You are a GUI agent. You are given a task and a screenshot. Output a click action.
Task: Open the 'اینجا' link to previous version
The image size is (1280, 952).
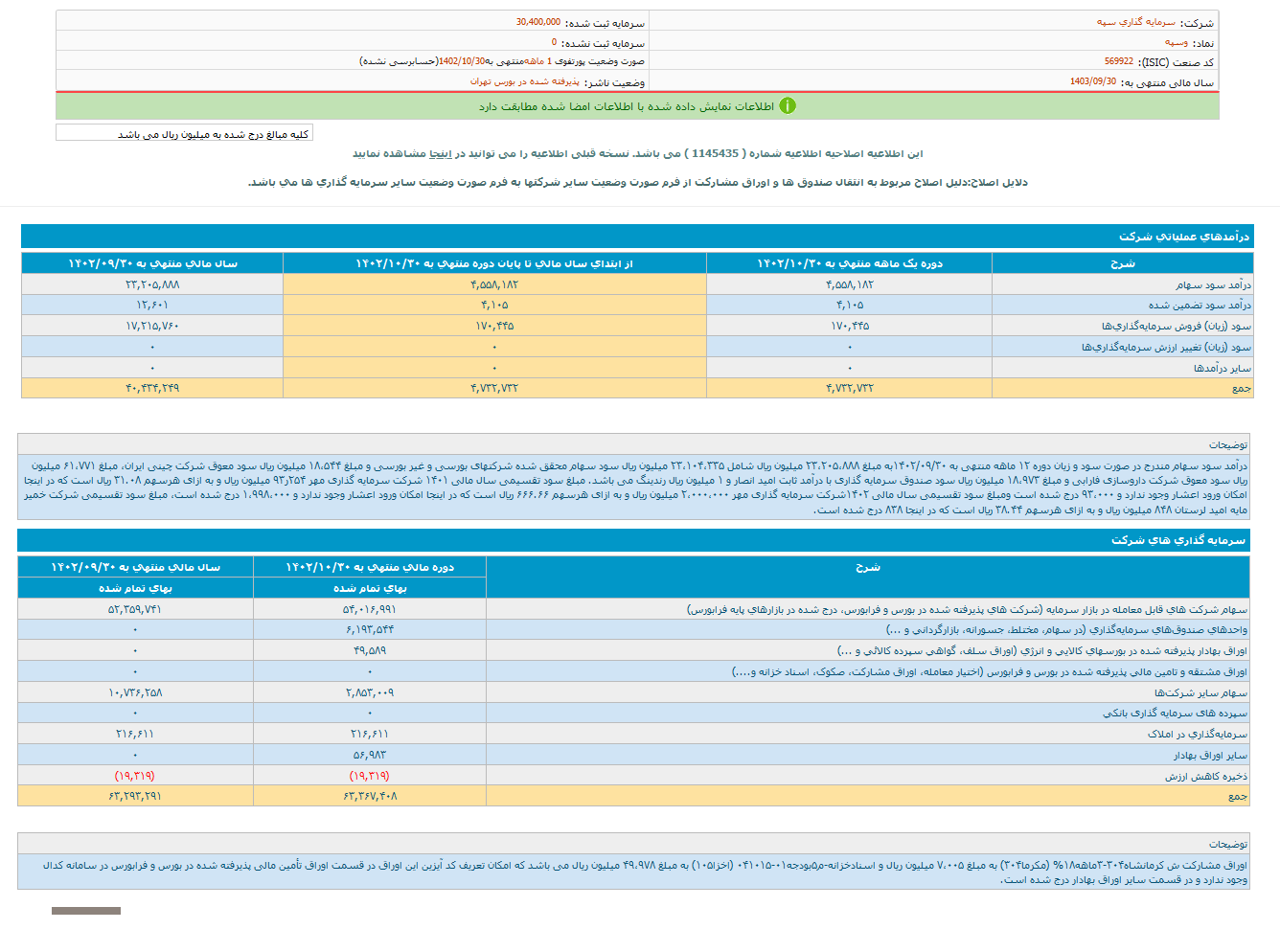pos(440,153)
